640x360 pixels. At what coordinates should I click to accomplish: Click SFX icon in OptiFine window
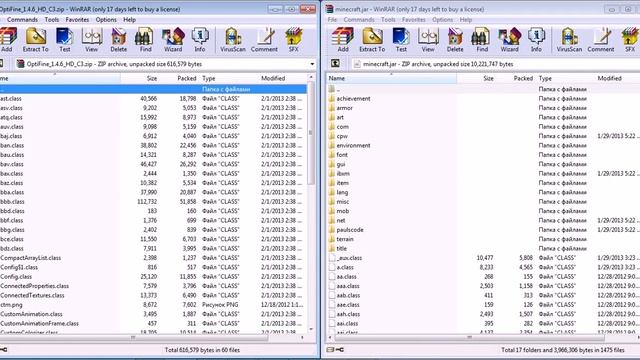(x=293, y=40)
